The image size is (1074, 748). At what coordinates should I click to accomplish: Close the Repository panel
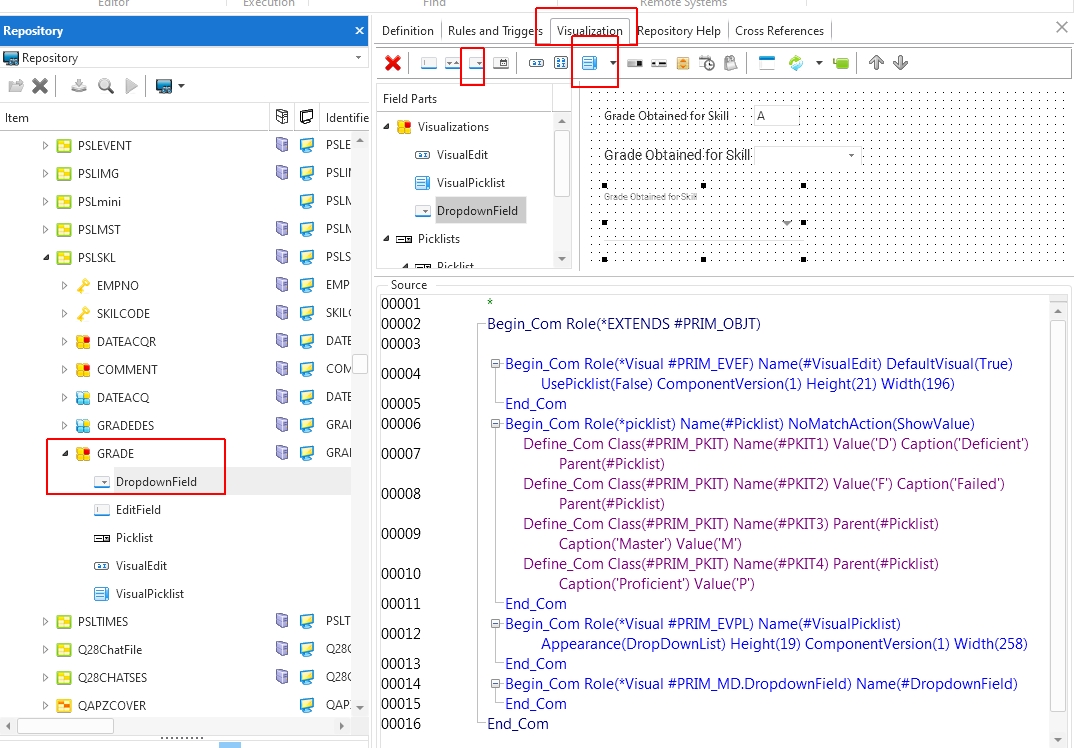pos(359,31)
